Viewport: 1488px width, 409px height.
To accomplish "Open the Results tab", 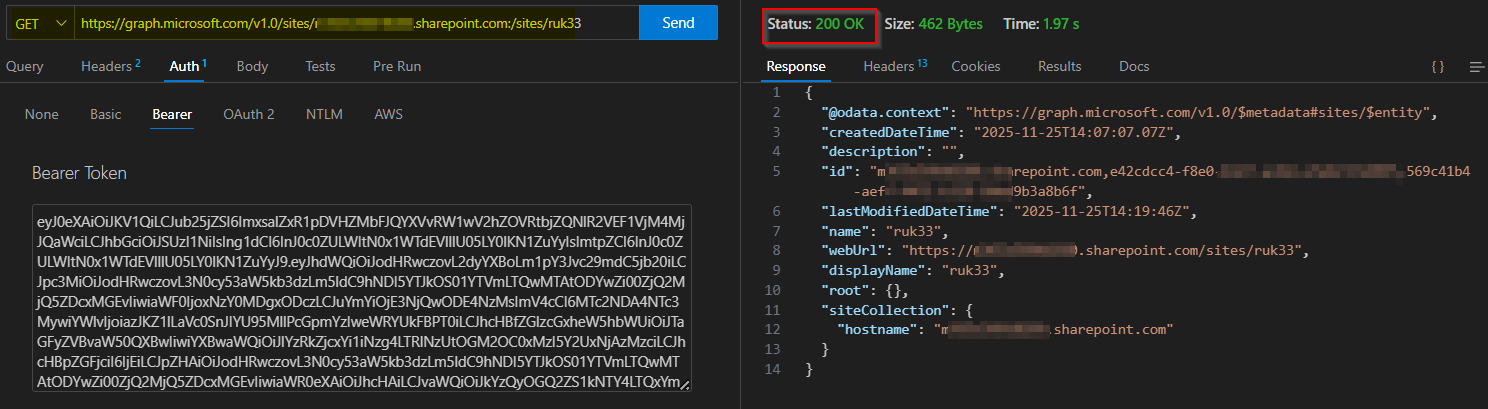I will pos(1060,66).
